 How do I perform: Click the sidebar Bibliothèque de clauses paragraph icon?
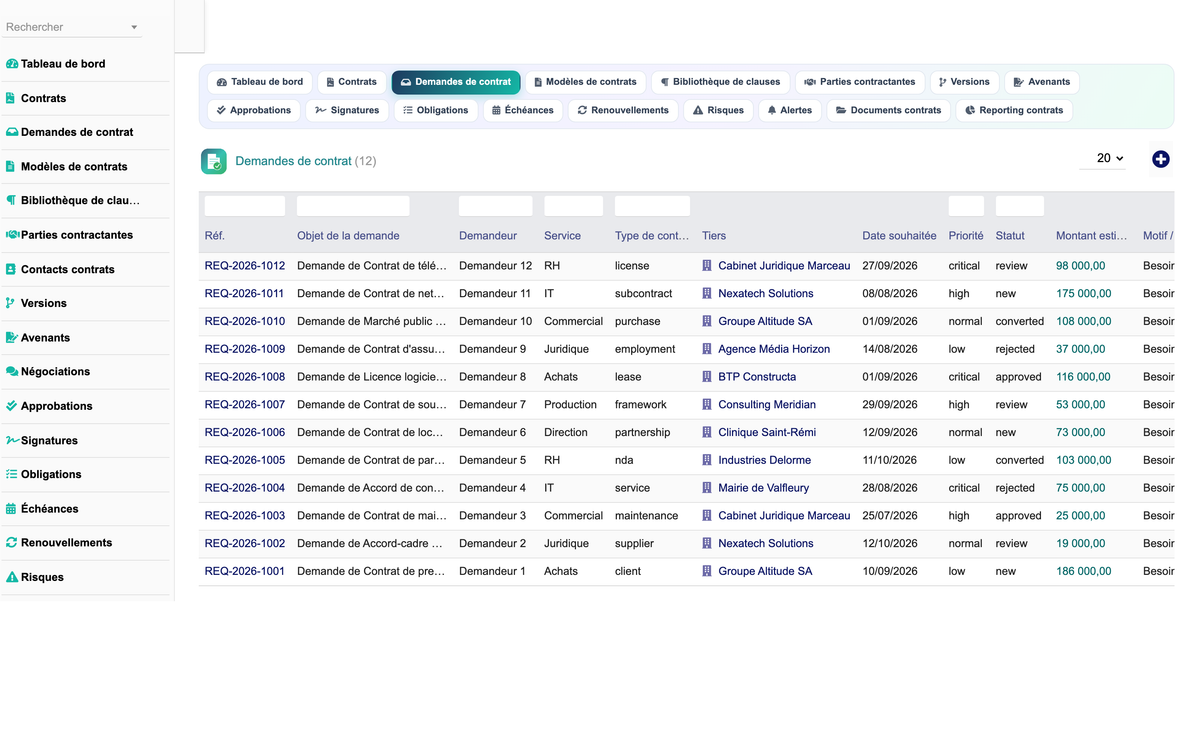coord(11,200)
